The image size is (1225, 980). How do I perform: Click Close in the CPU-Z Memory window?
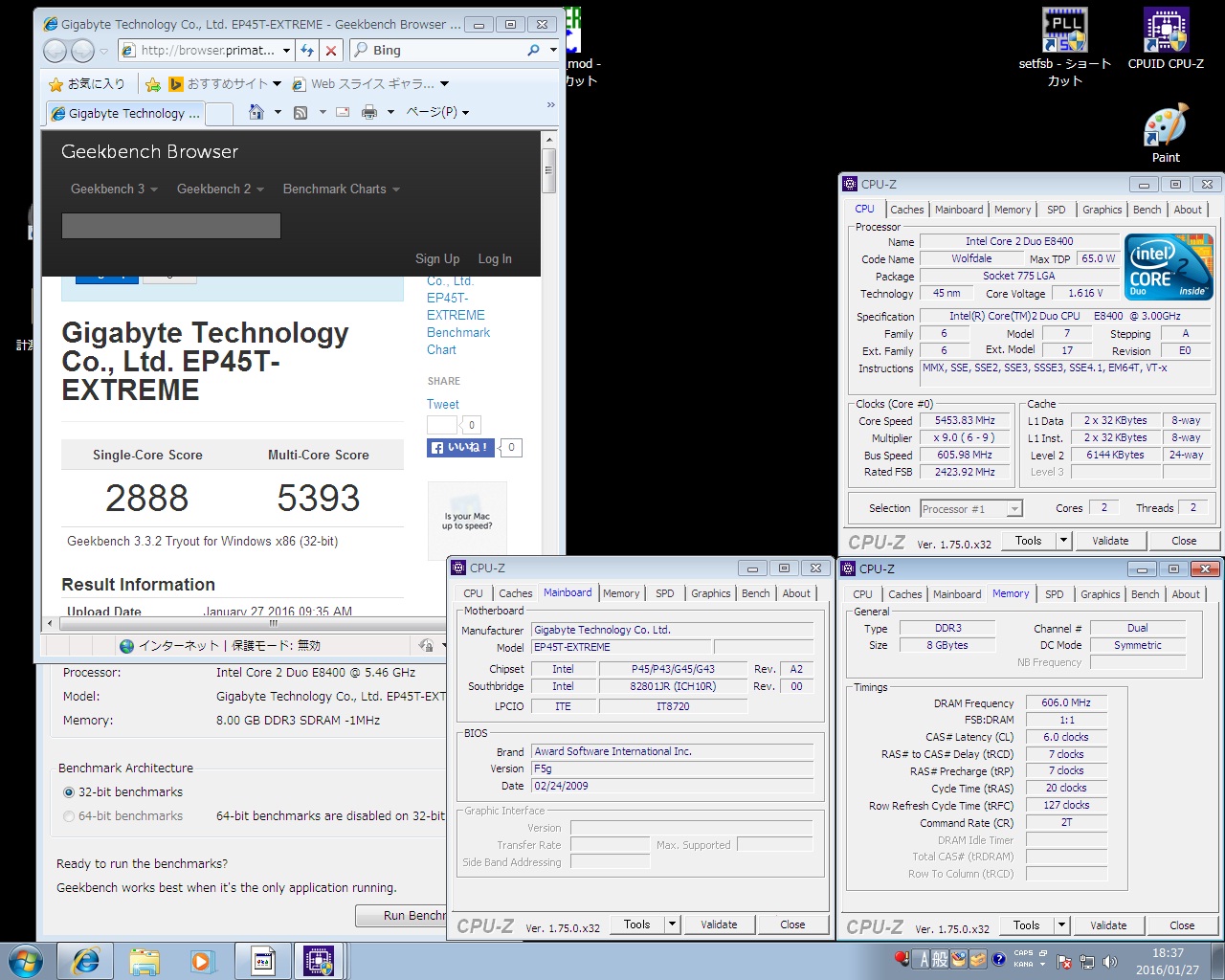tap(1182, 925)
